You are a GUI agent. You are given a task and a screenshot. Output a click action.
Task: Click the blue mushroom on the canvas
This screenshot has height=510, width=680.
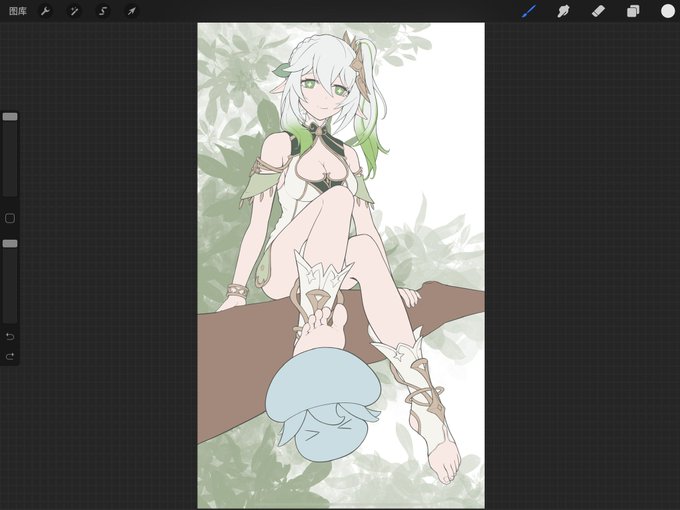(323, 403)
